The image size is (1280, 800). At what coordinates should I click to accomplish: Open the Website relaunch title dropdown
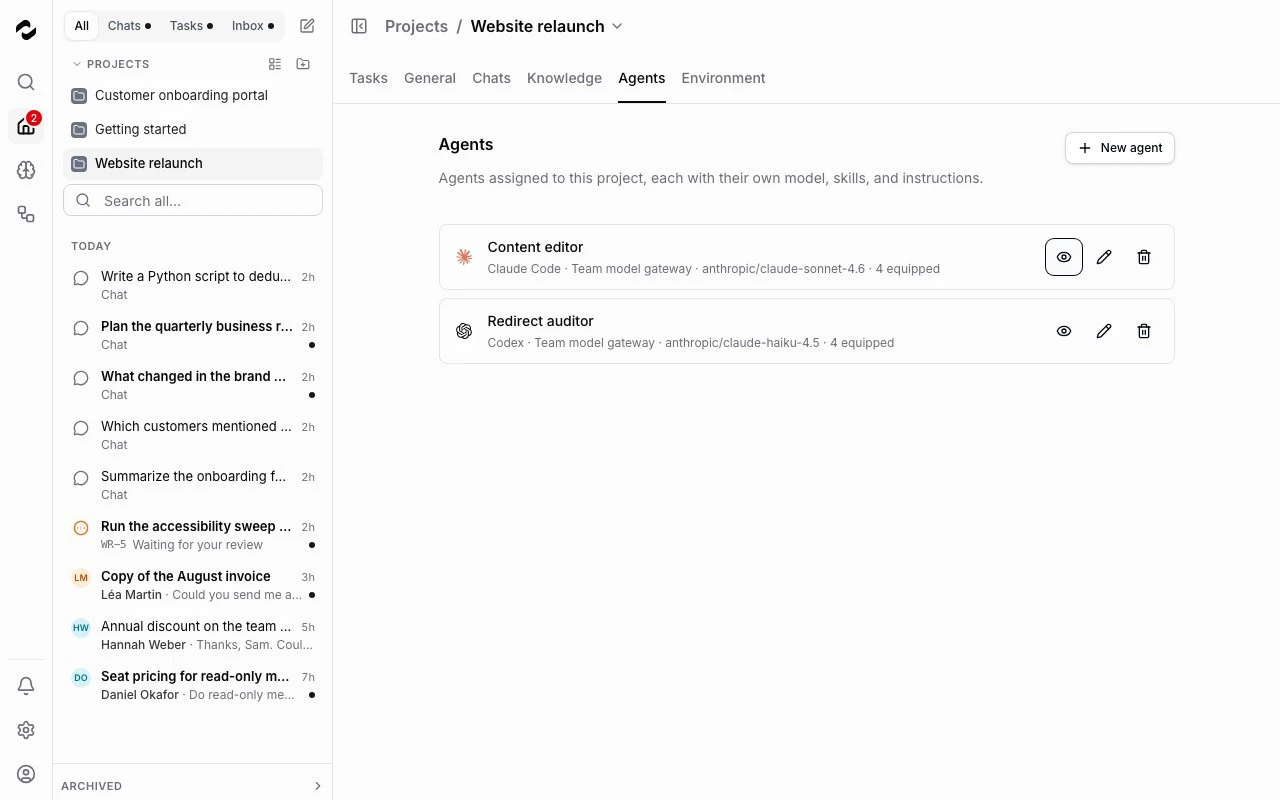(617, 26)
